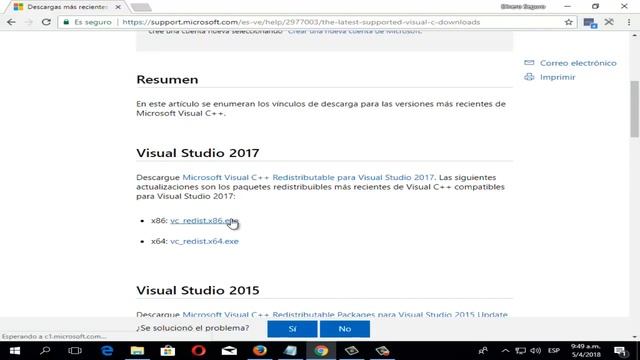The width and height of the screenshot is (640, 360).
Task: Click the Correo electrónico link
Action: coord(578,63)
